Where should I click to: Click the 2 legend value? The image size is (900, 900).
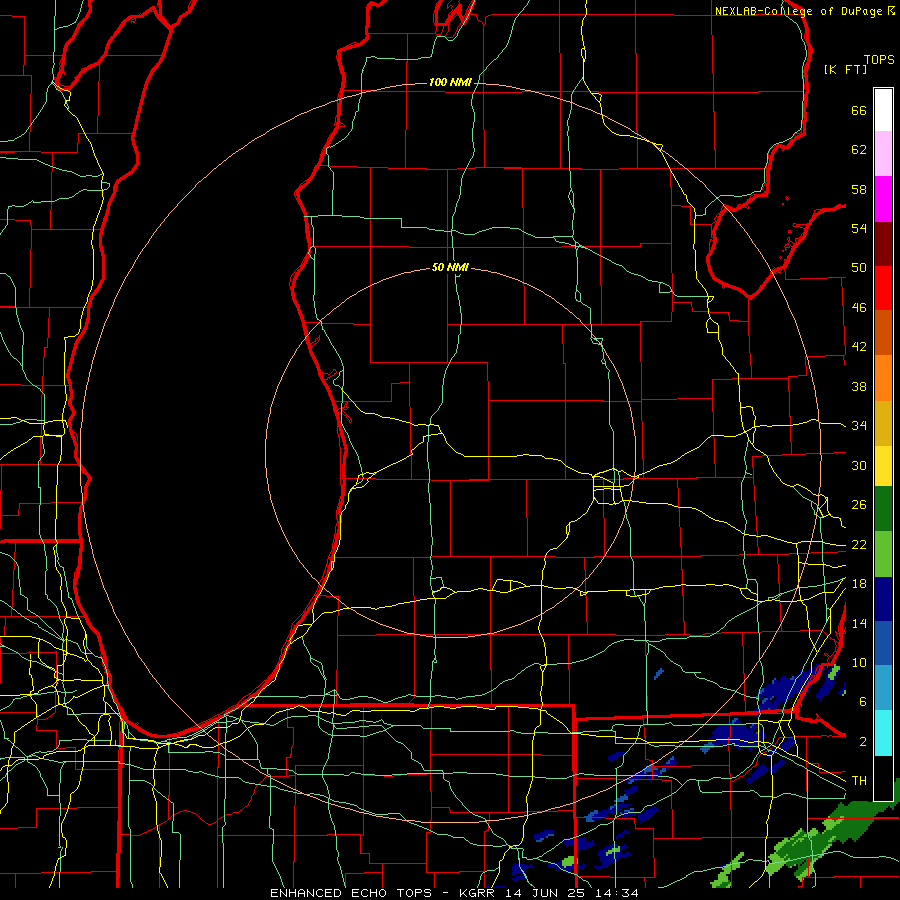pyautogui.click(x=863, y=742)
